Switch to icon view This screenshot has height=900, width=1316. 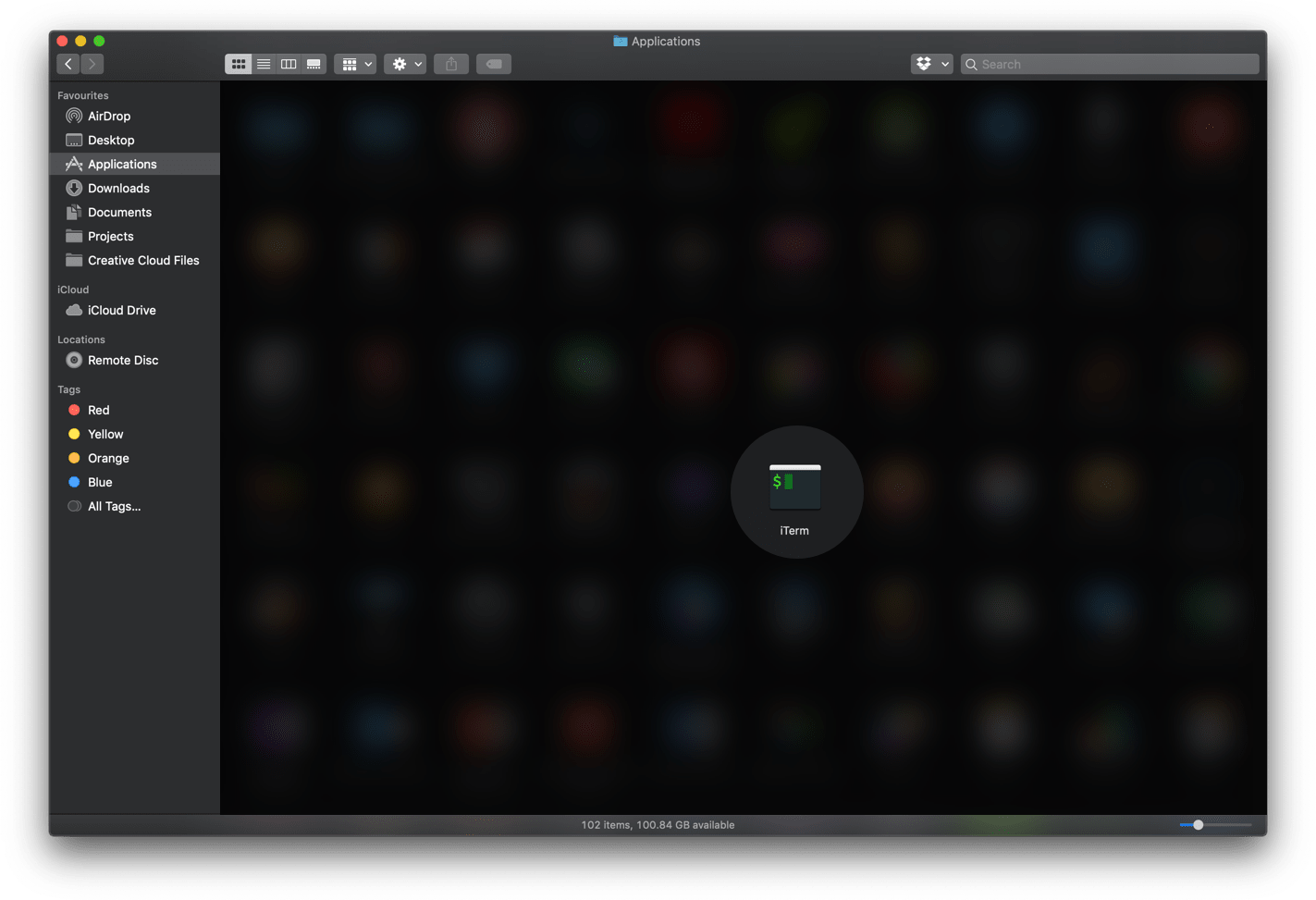point(239,64)
